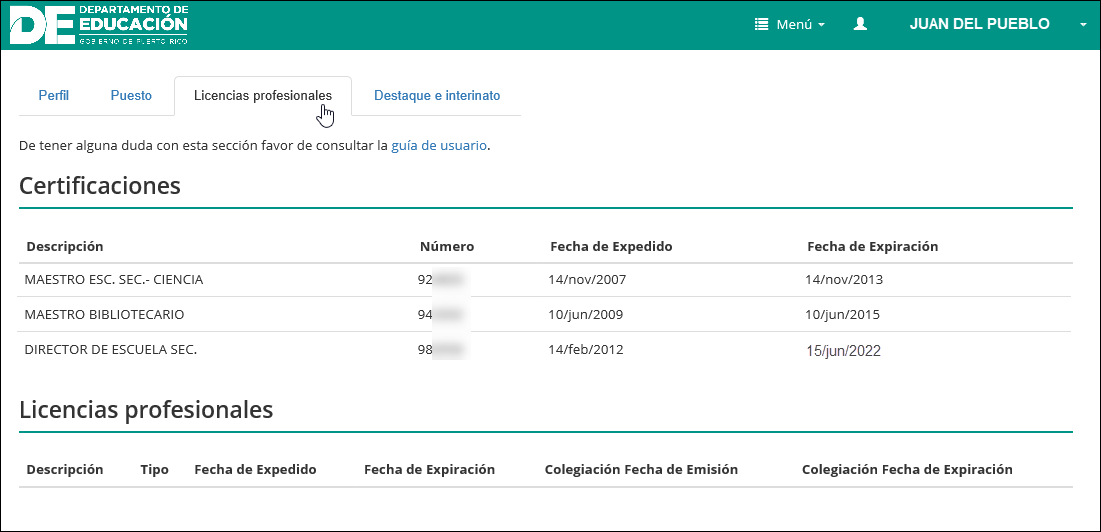Click the 15/jun/2022 expiration date
This screenshot has height=532, width=1101.
tap(844, 351)
